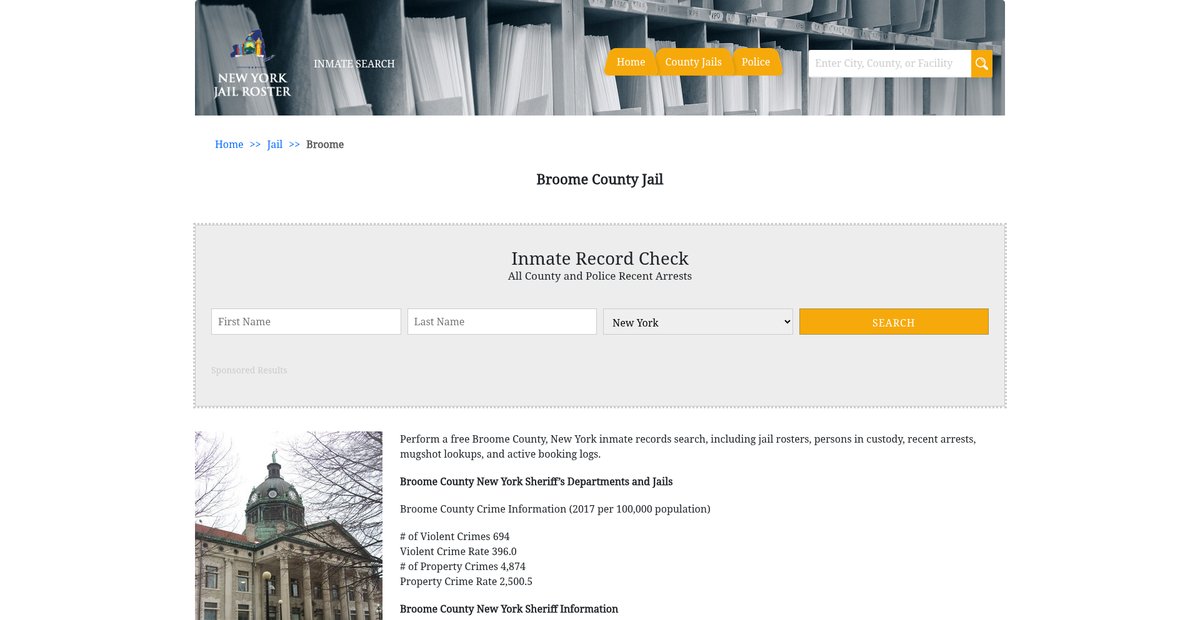Click the orange SEARCH button
Image resolution: width=1200 pixels, height=620 pixels.
(894, 322)
